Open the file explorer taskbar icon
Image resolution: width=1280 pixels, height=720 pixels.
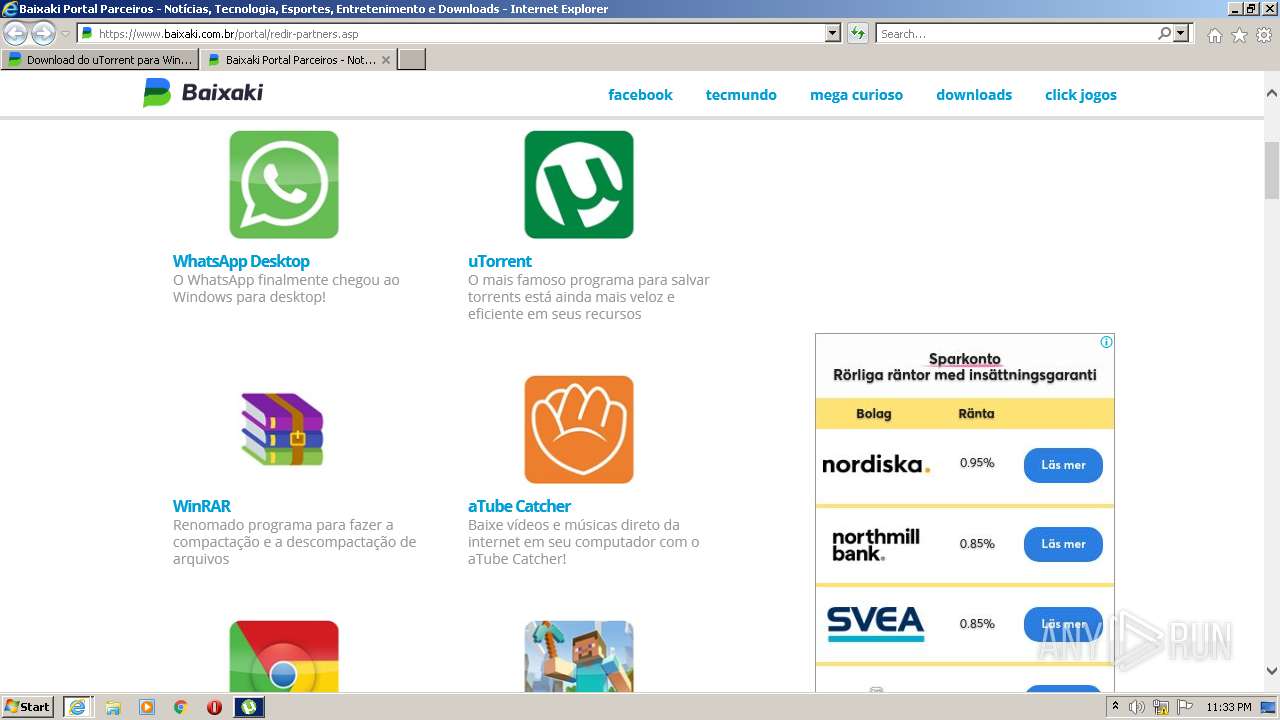click(x=113, y=707)
